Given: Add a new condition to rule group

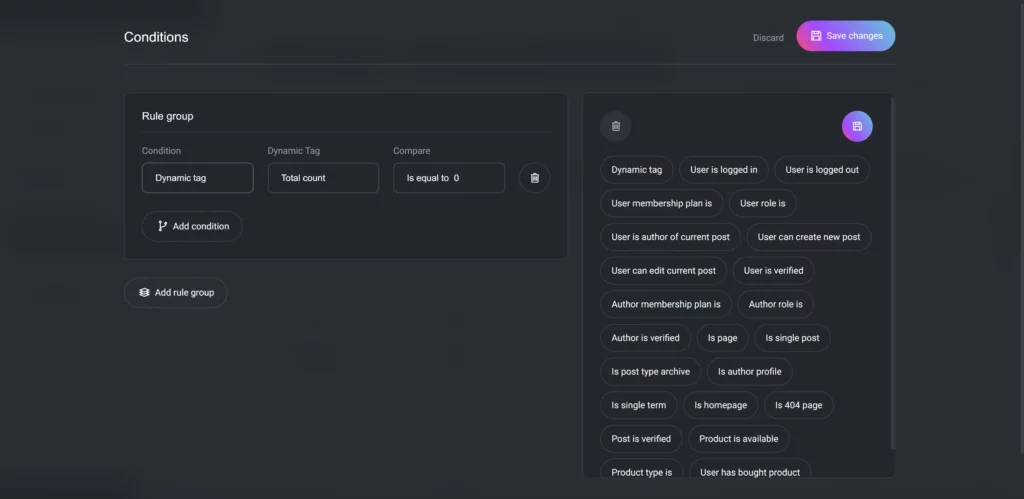Looking at the screenshot, I should pos(192,226).
